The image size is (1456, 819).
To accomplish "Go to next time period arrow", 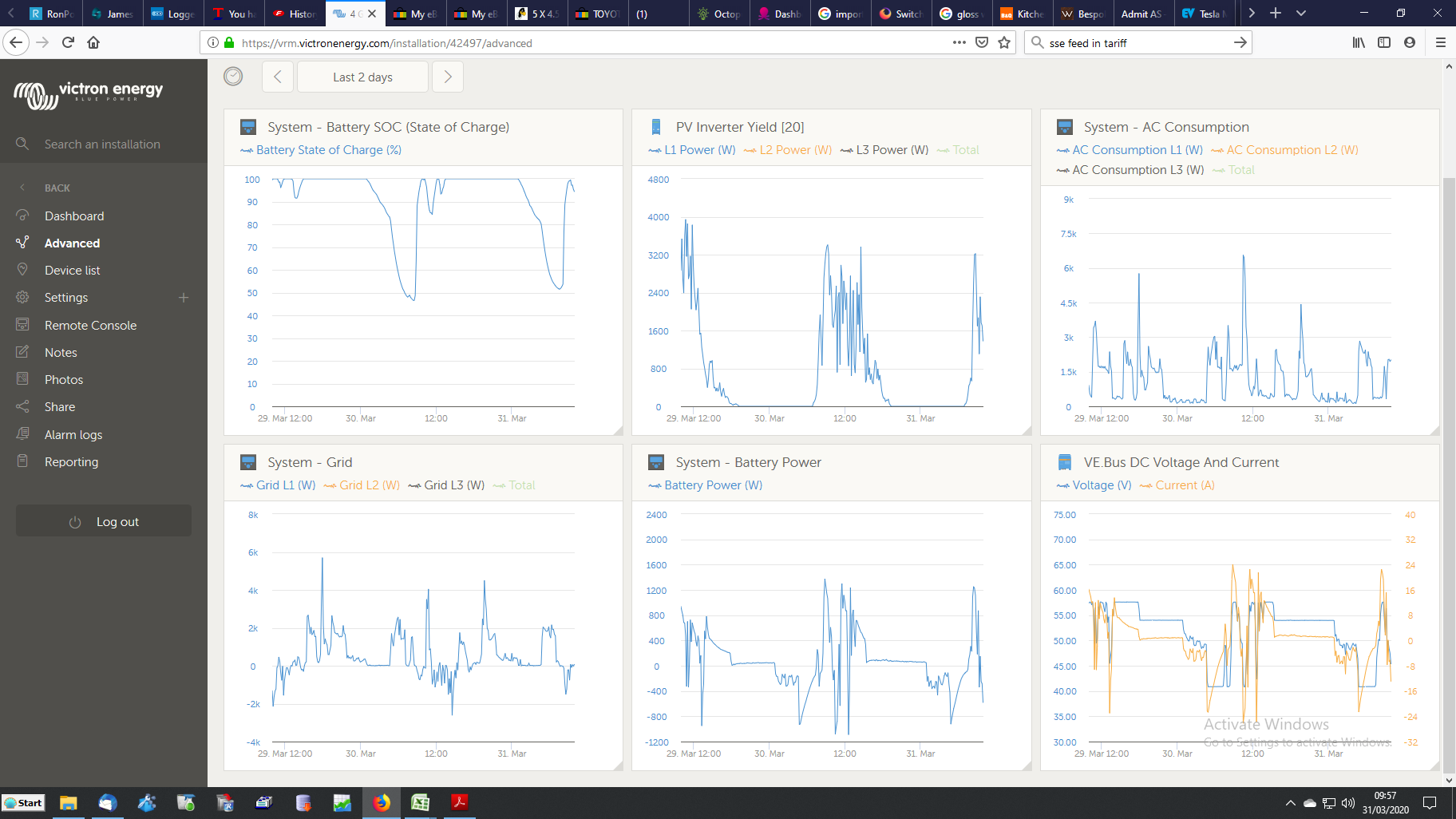I will click(448, 77).
